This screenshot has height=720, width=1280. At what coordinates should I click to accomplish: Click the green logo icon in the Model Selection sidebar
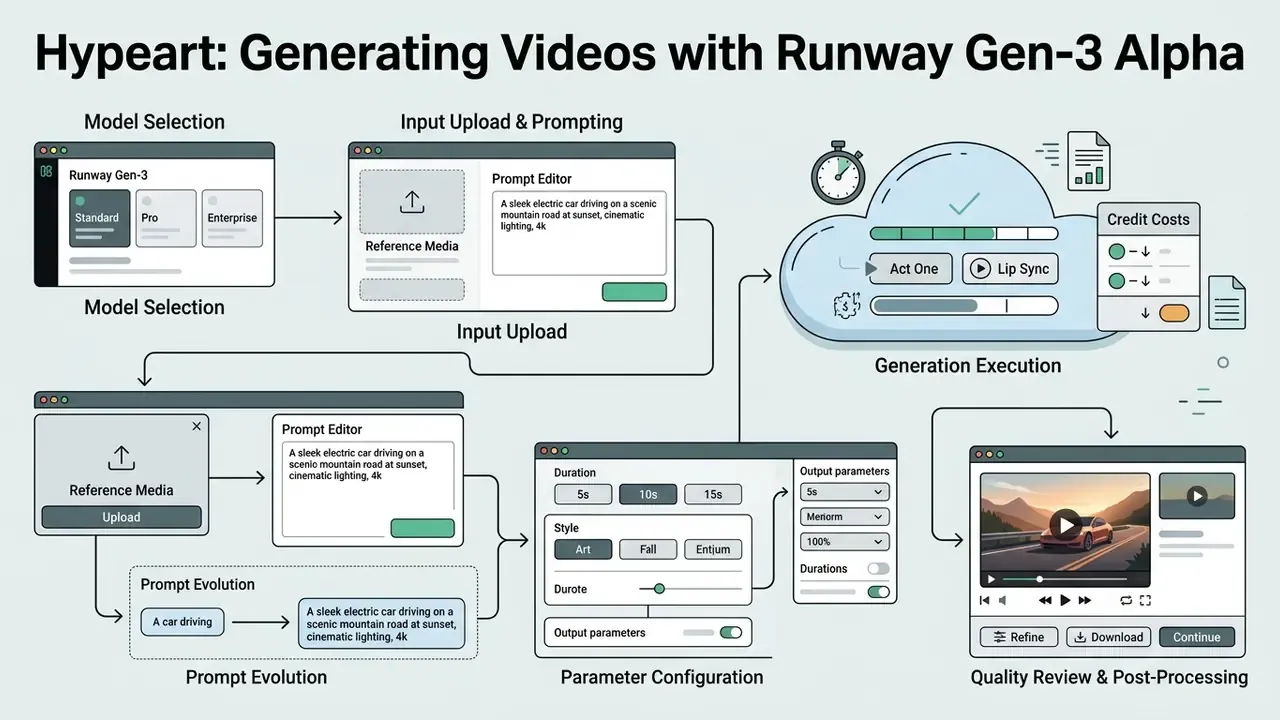[x=46, y=172]
